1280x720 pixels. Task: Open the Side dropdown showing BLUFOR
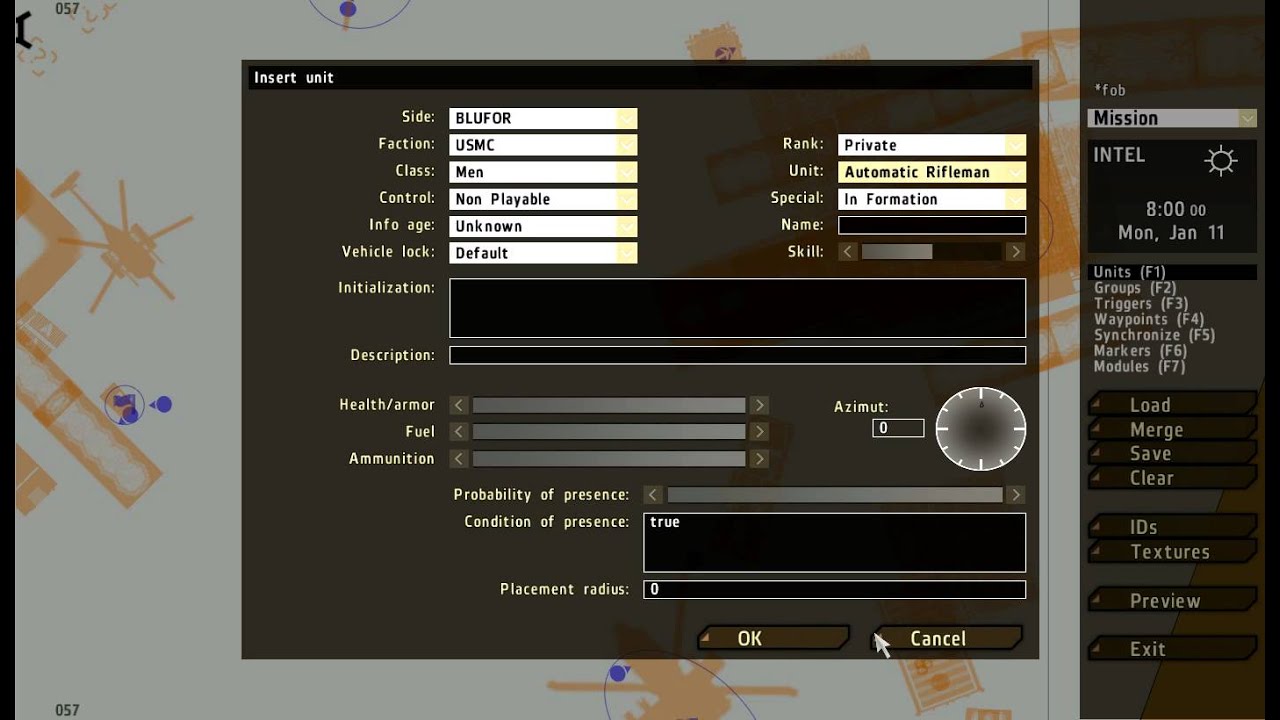point(543,118)
